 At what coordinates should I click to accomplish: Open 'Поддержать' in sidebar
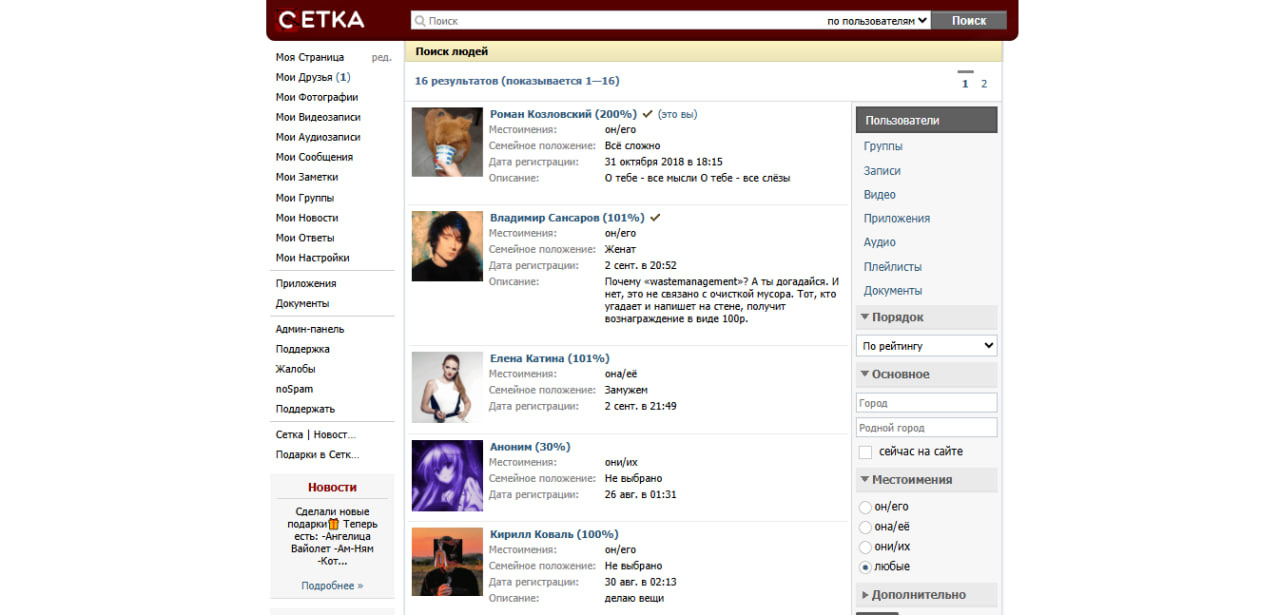tap(305, 409)
